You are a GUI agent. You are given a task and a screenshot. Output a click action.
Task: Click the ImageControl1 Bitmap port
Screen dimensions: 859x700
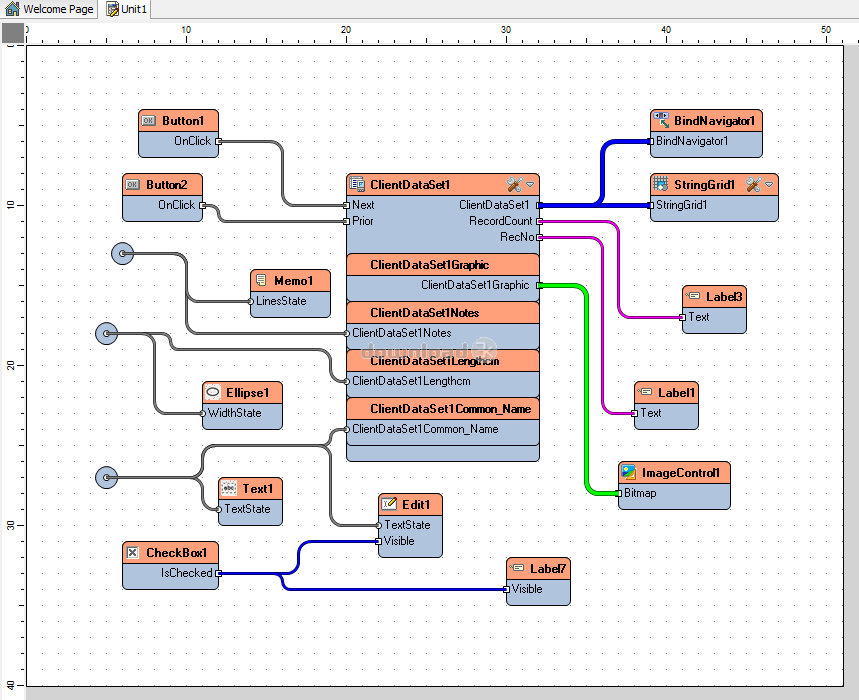click(619, 493)
